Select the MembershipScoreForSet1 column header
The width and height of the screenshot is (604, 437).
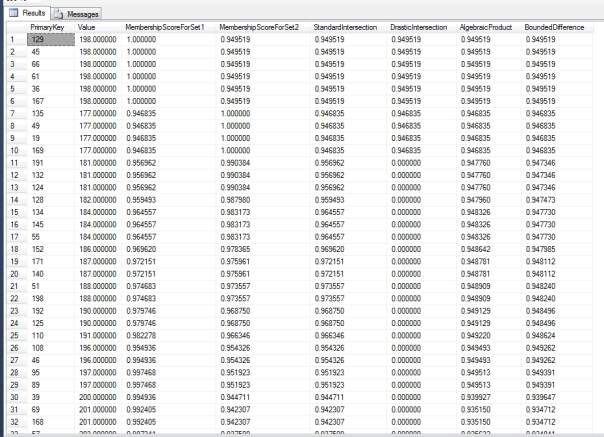(x=169, y=27)
